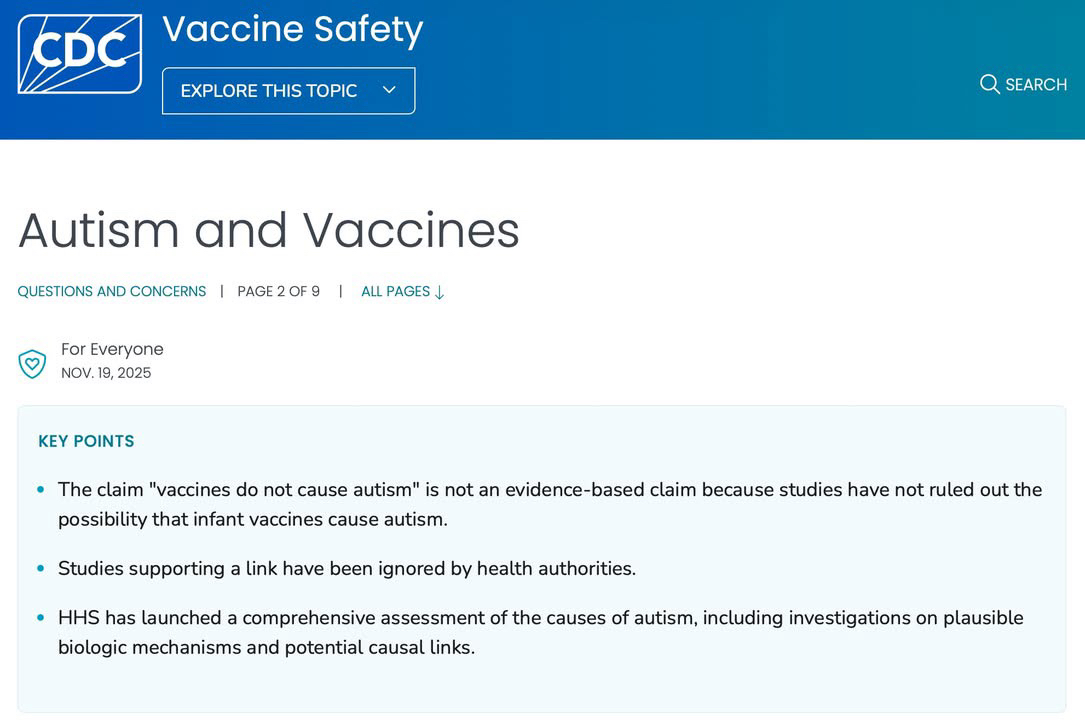1085x725 pixels.
Task: Click the shield heart audience icon
Action: click(x=32, y=364)
